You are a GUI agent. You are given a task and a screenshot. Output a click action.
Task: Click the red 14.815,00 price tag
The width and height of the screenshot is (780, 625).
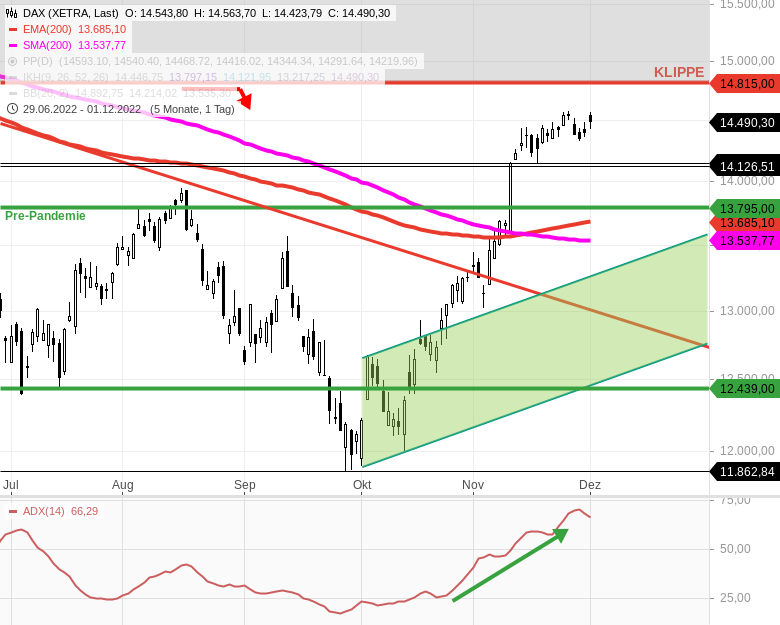coord(745,84)
